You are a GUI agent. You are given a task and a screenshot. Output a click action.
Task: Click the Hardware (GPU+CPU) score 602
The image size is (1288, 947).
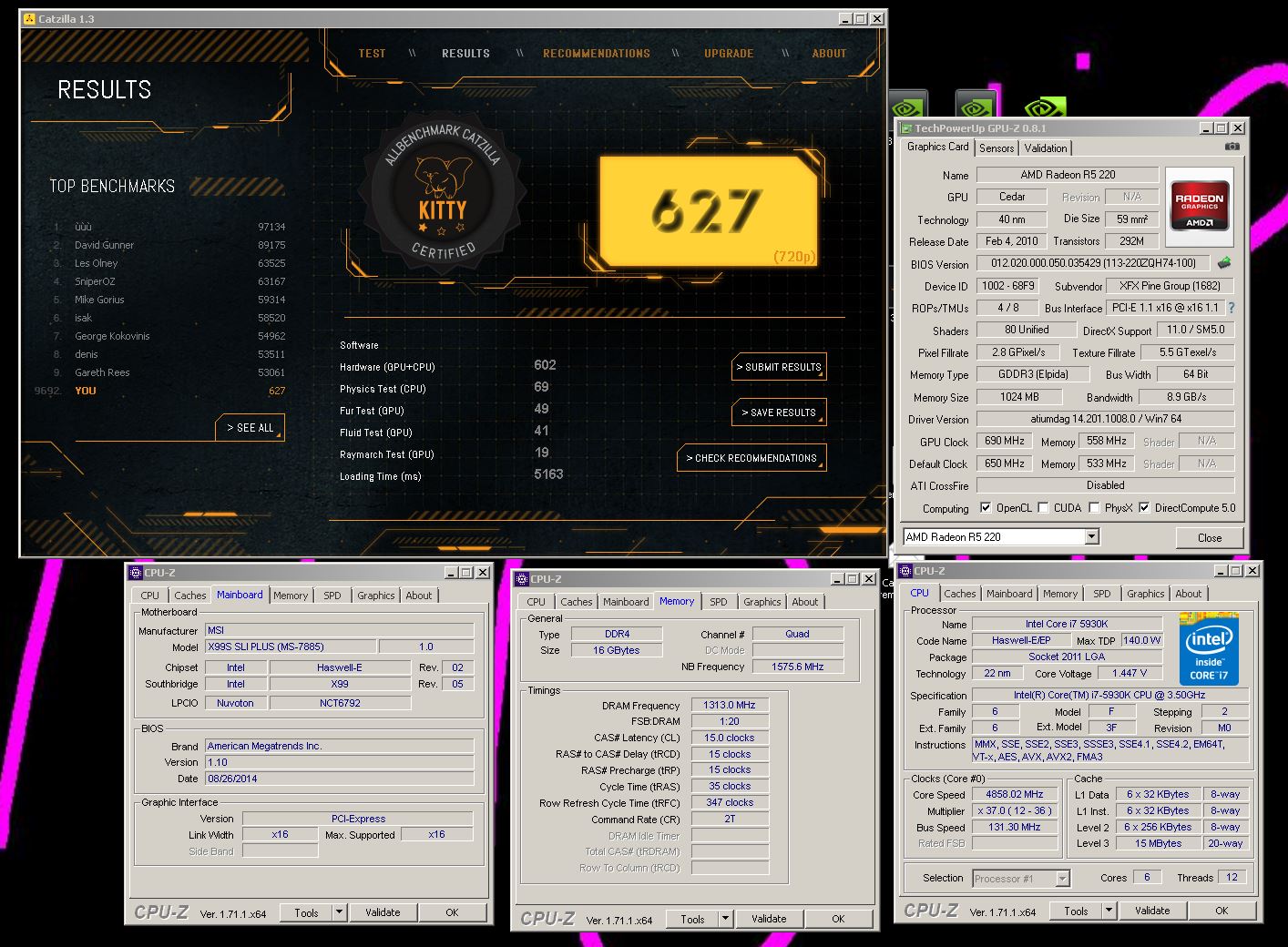tap(545, 365)
